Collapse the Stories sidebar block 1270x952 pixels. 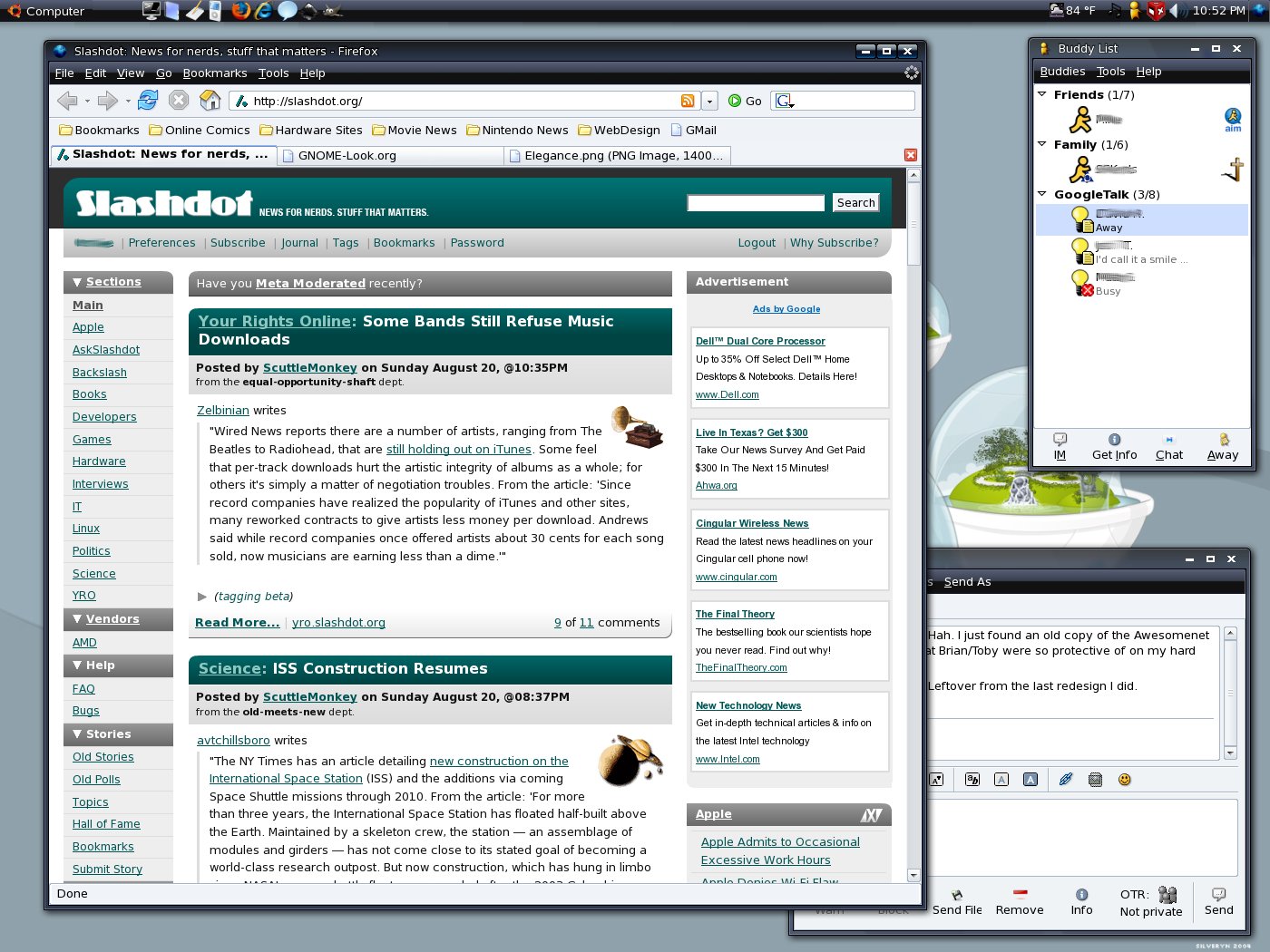pyautogui.click(x=77, y=734)
